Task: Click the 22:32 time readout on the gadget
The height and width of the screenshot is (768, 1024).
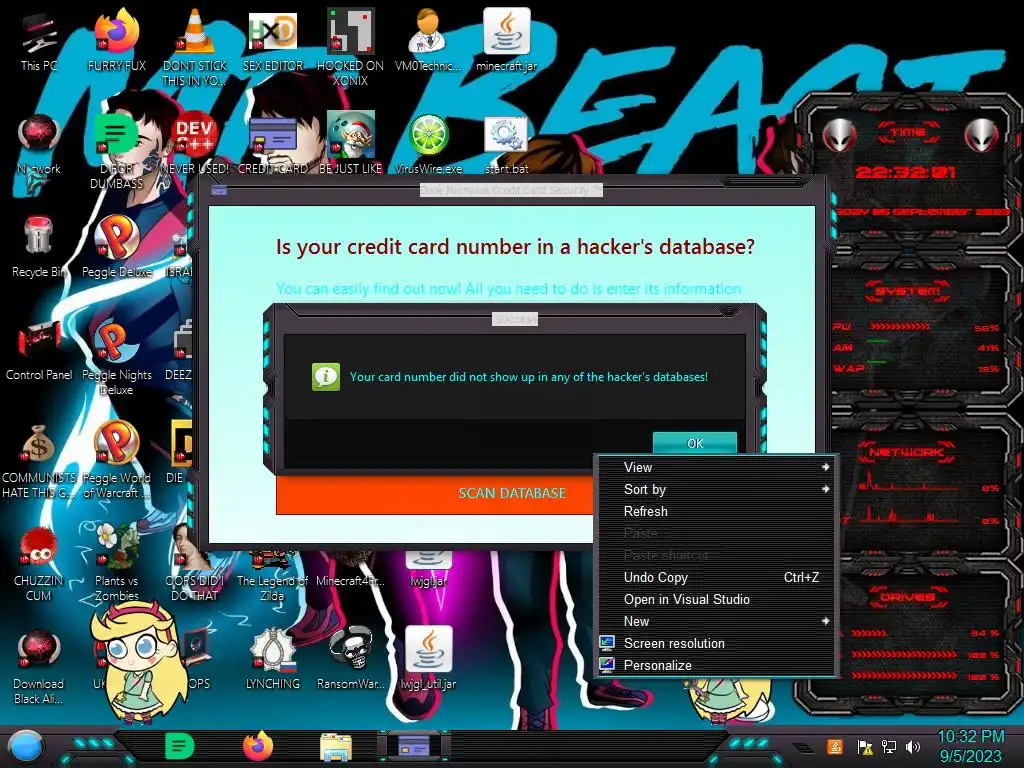Action: coord(905,172)
